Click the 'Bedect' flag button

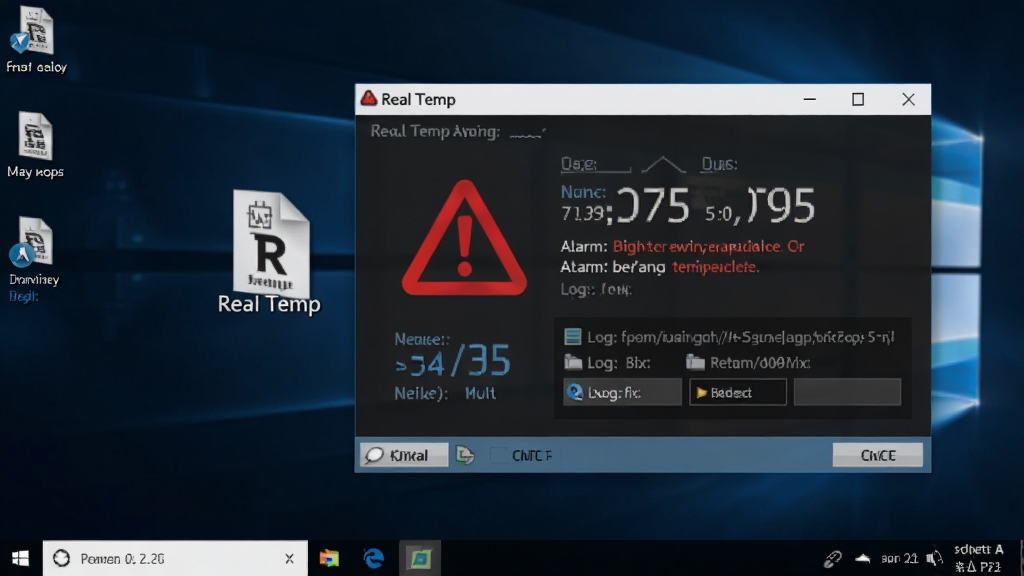click(738, 392)
